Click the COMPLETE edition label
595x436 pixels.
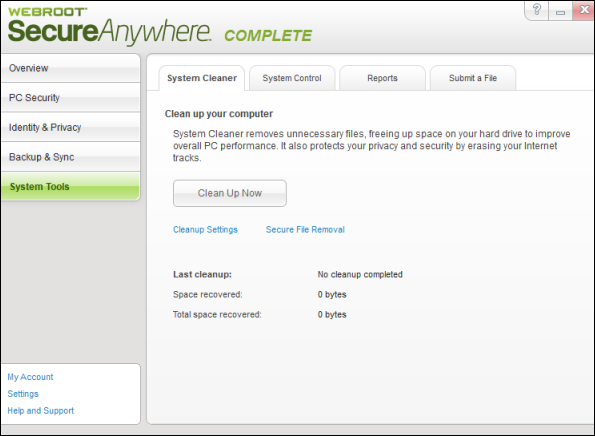[x=268, y=36]
